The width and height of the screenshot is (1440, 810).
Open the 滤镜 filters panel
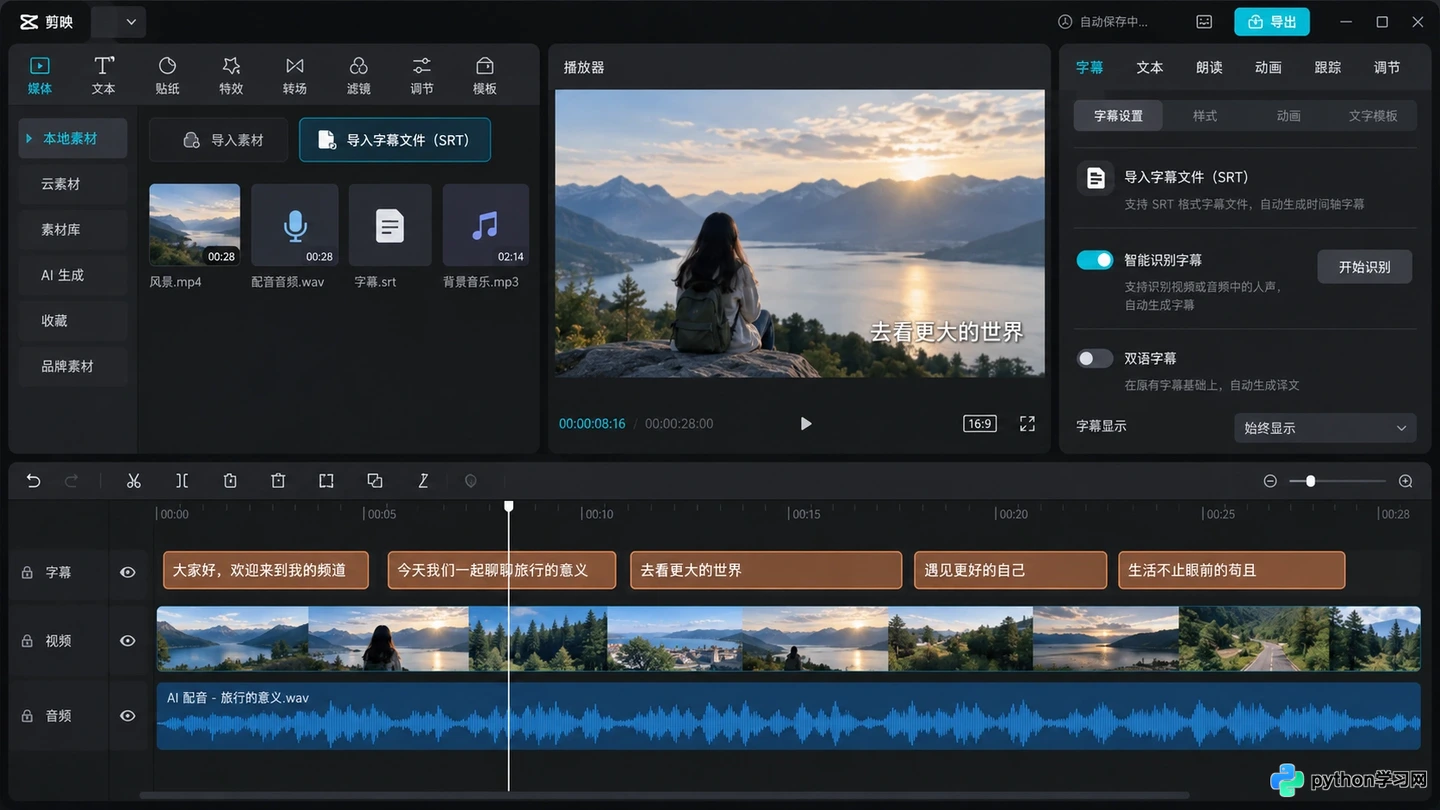tap(358, 75)
